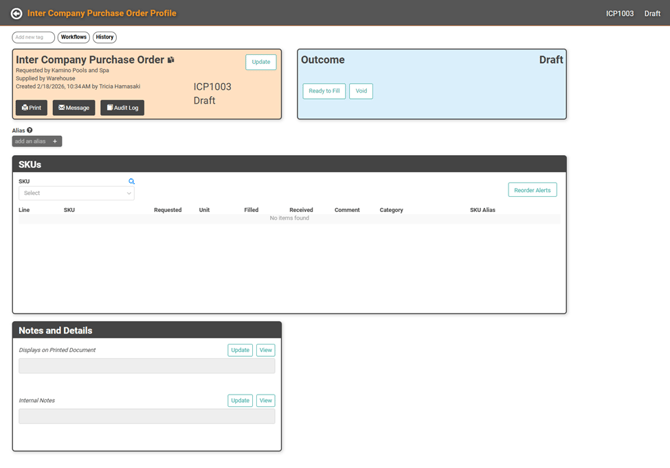This screenshot has width=670, height=468.
Task: Click the SKU search magnifier icon
Action: tap(131, 181)
